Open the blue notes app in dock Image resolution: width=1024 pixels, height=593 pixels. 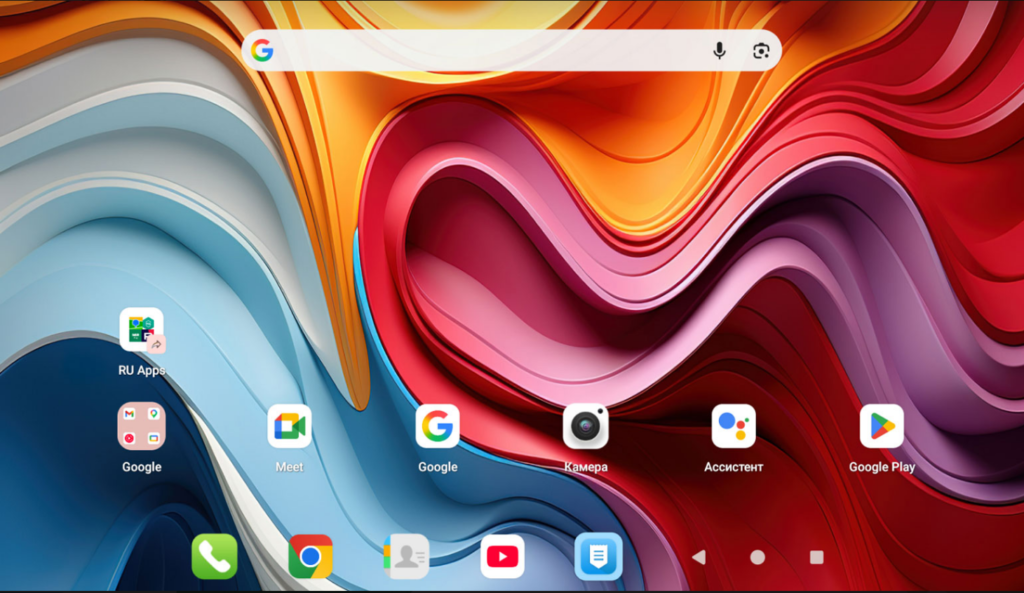pos(598,557)
